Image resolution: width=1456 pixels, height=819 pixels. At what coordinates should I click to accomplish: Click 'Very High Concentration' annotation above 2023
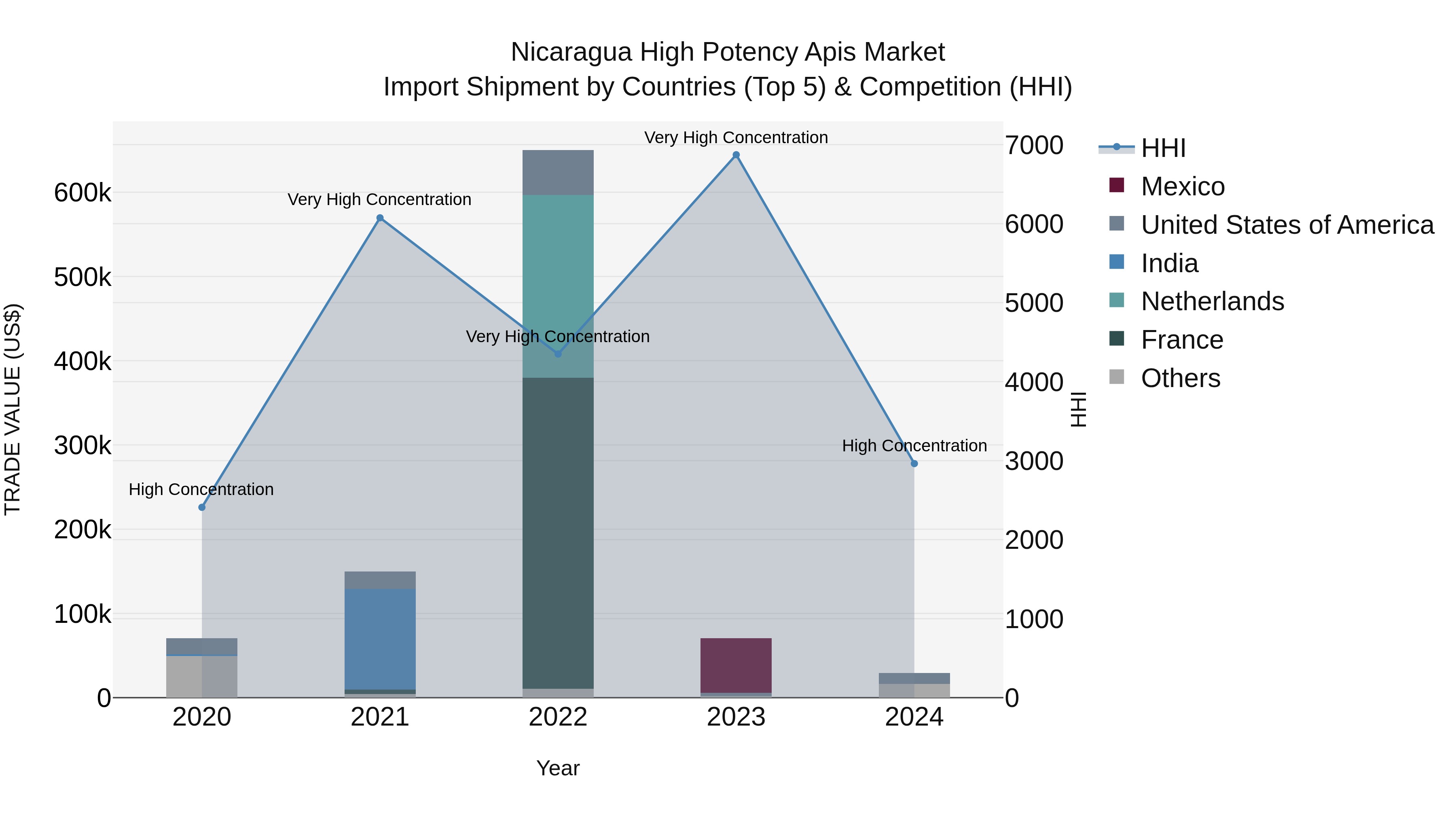coord(736,138)
